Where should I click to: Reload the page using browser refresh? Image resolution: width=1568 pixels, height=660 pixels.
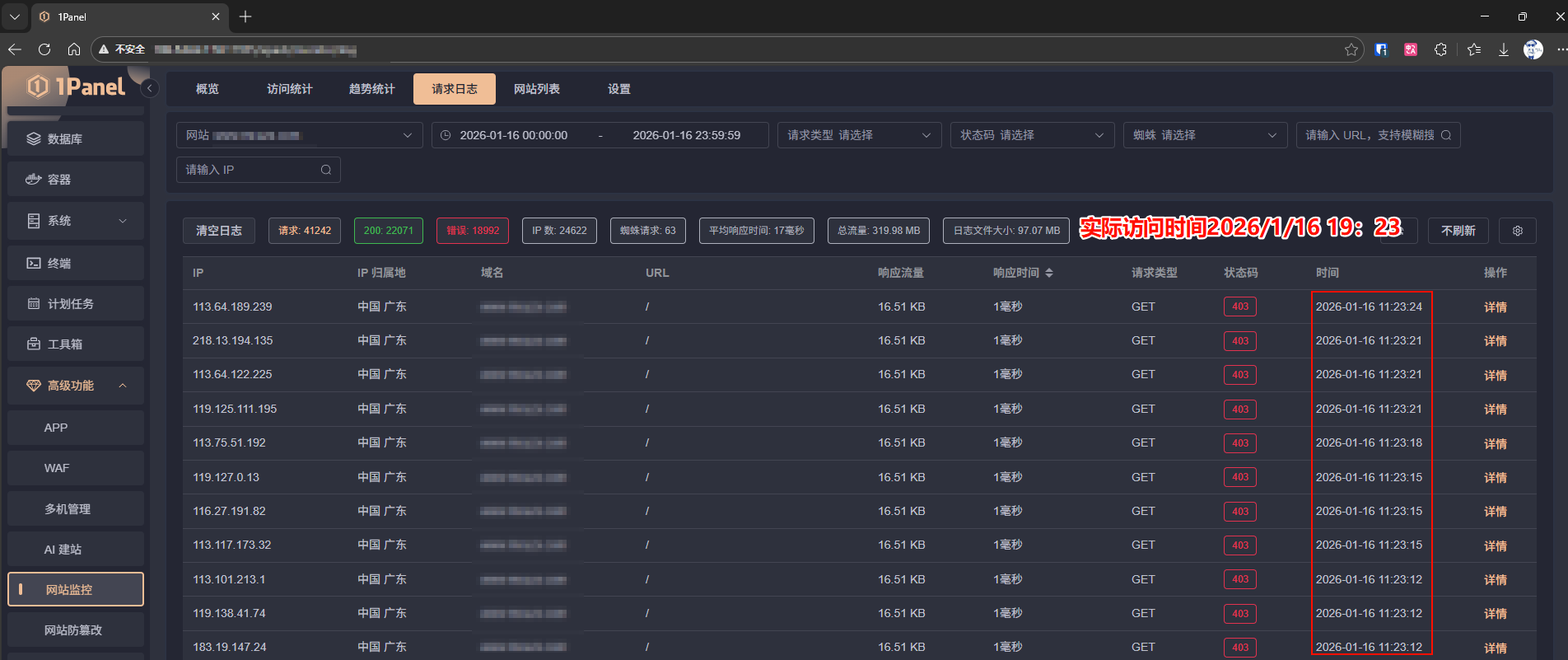pyautogui.click(x=44, y=49)
